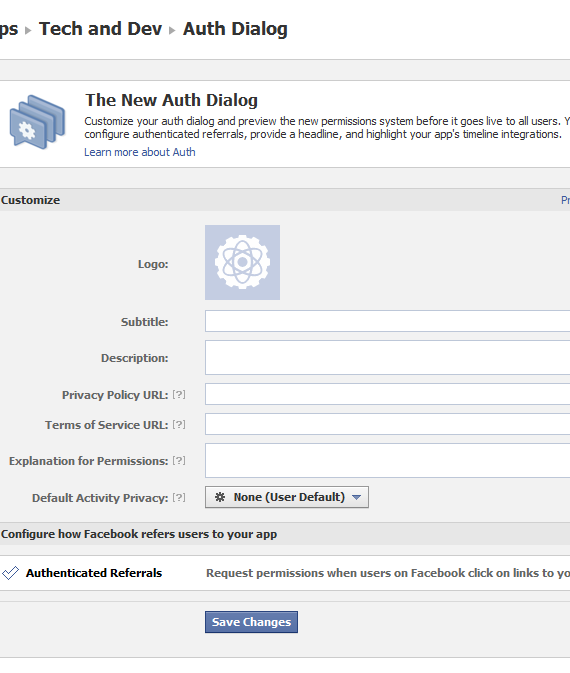Screen dimensions: 570x673
Task: Focus the Privacy Policy URL field
Action: click(388, 394)
